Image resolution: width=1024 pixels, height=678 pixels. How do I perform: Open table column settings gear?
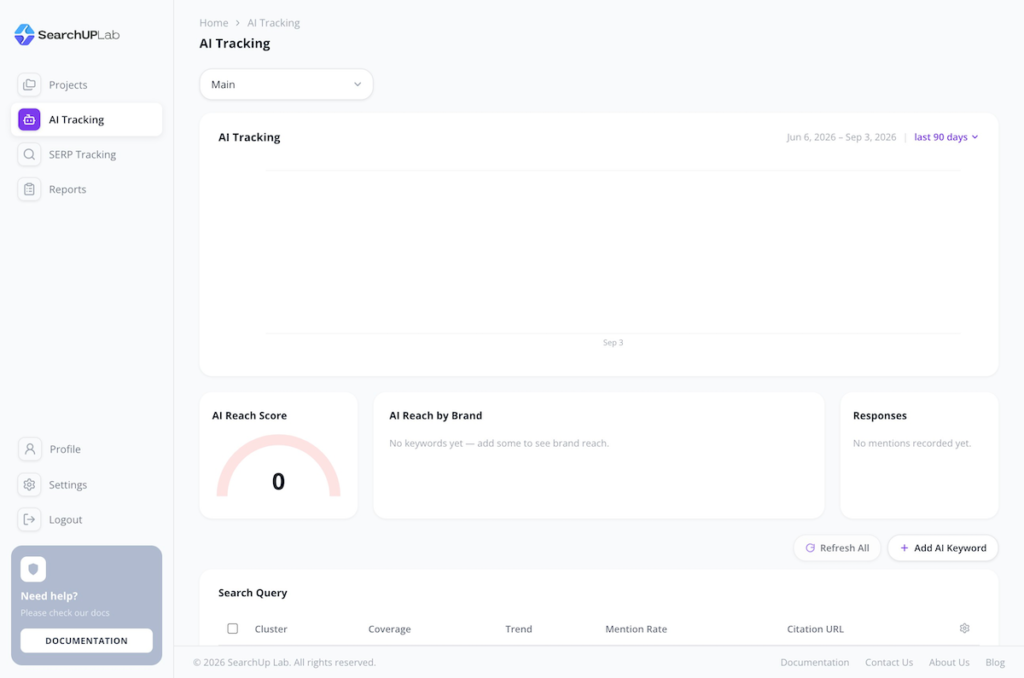click(x=965, y=628)
